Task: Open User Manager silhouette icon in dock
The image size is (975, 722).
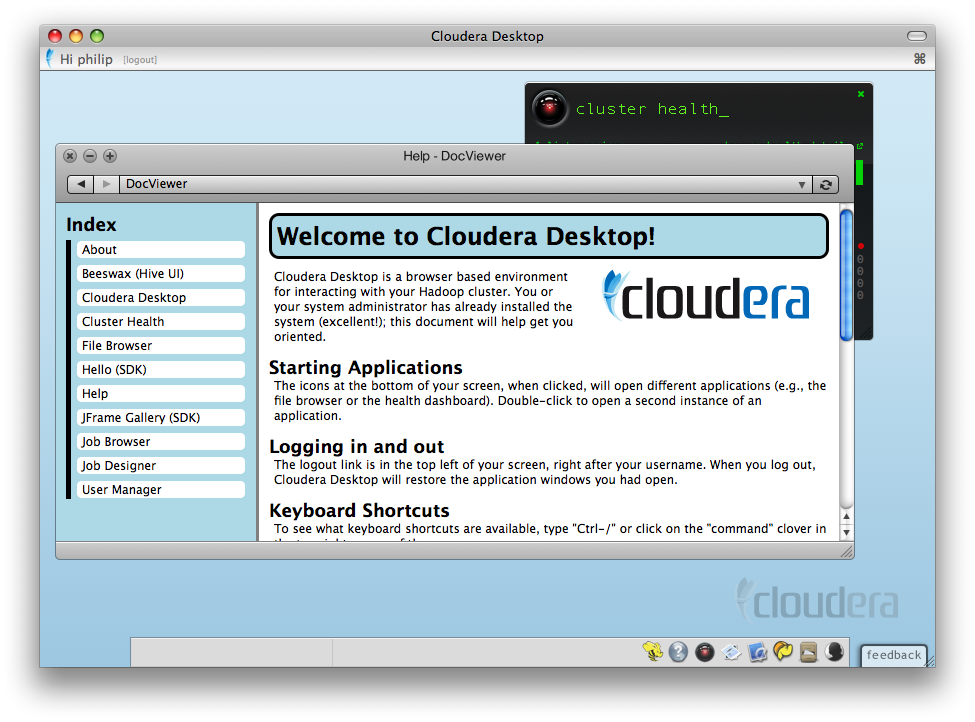Action: [834, 652]
